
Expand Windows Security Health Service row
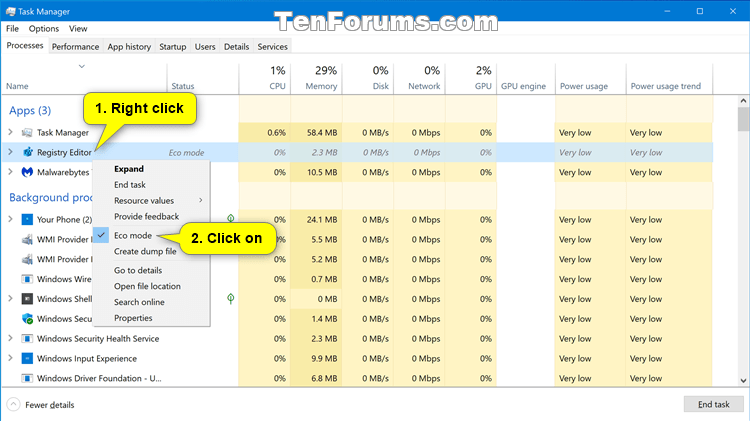point(10,338)
